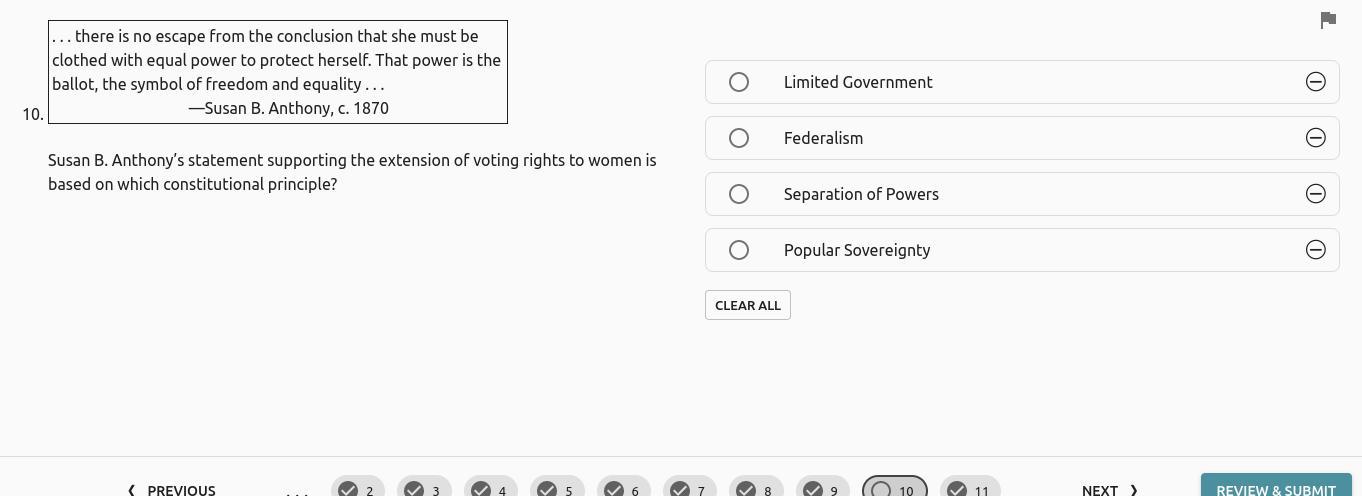Jump to question 2

[358, 489]
